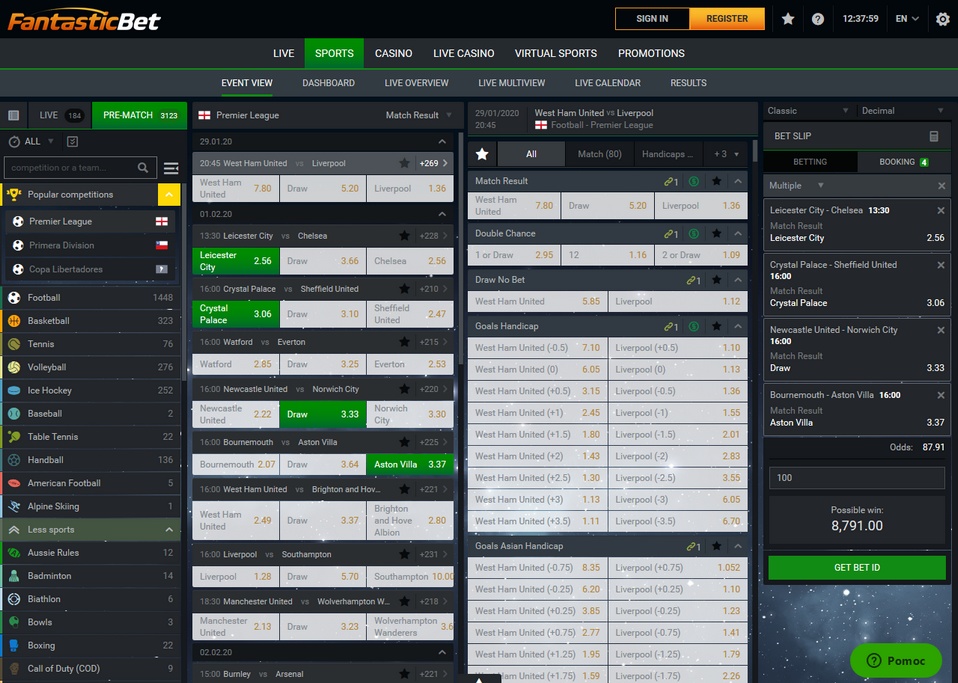
Task: Click the GET BET ID button
Action: click(857, 568)
